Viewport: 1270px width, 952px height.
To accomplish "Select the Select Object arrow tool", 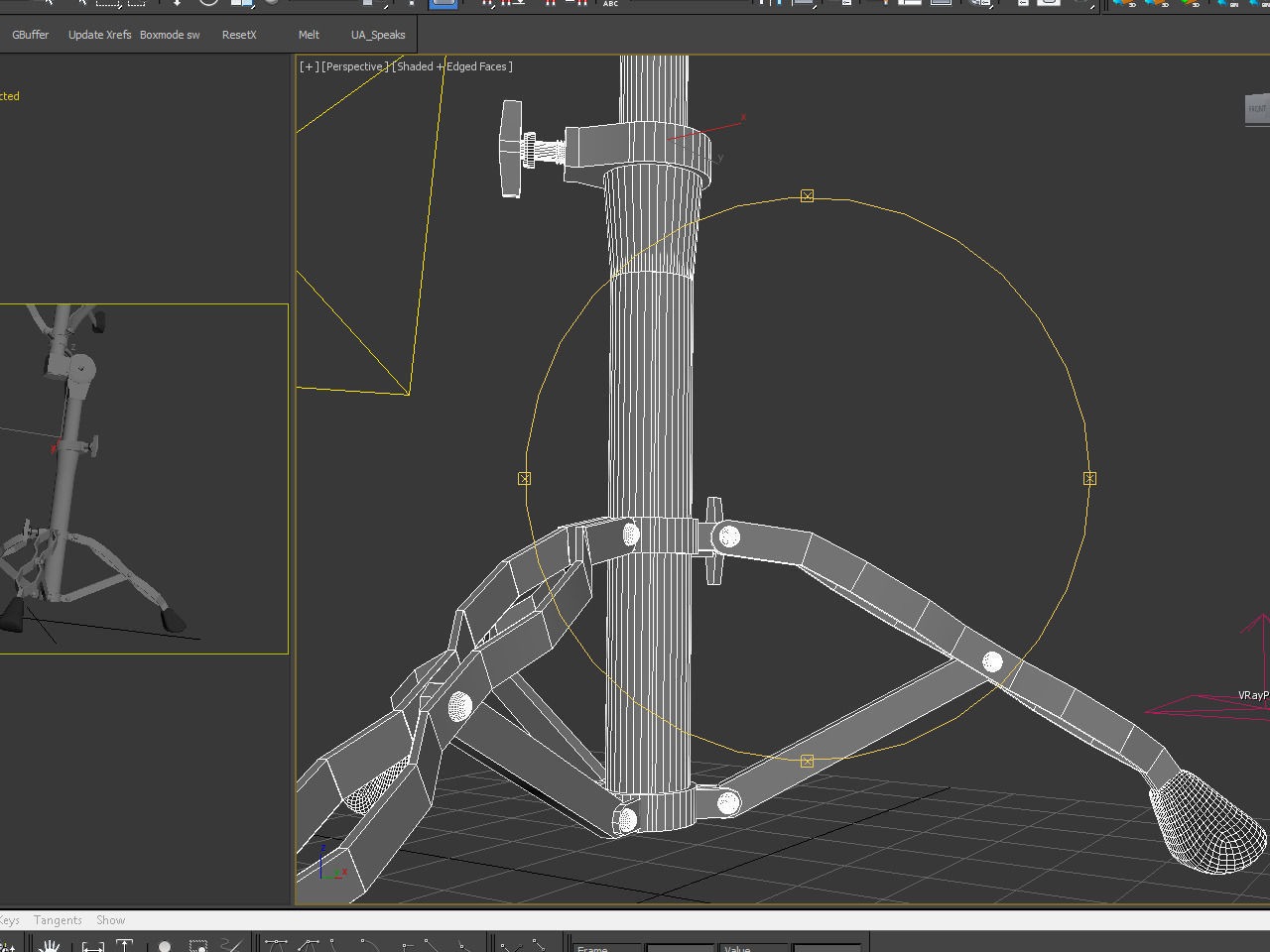I will pos(49,5).
